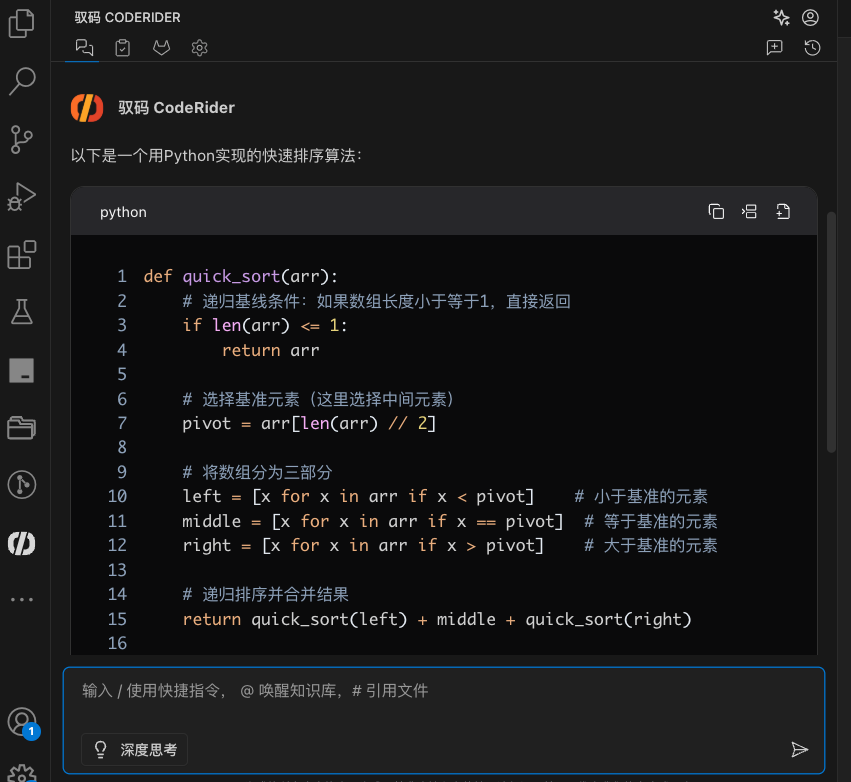Screen dimensions: 851x782
Task: Open the Extensions view
Action: (x=22, y=255)
